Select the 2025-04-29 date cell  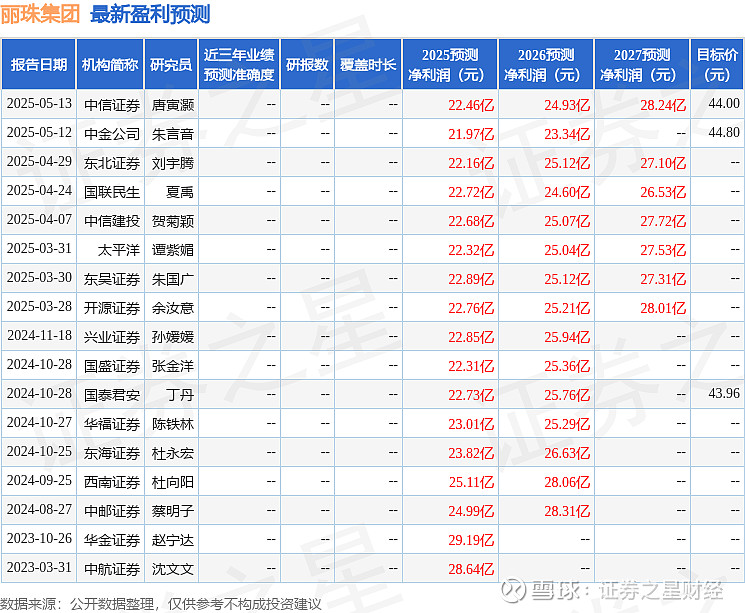(x=39, y=162)
